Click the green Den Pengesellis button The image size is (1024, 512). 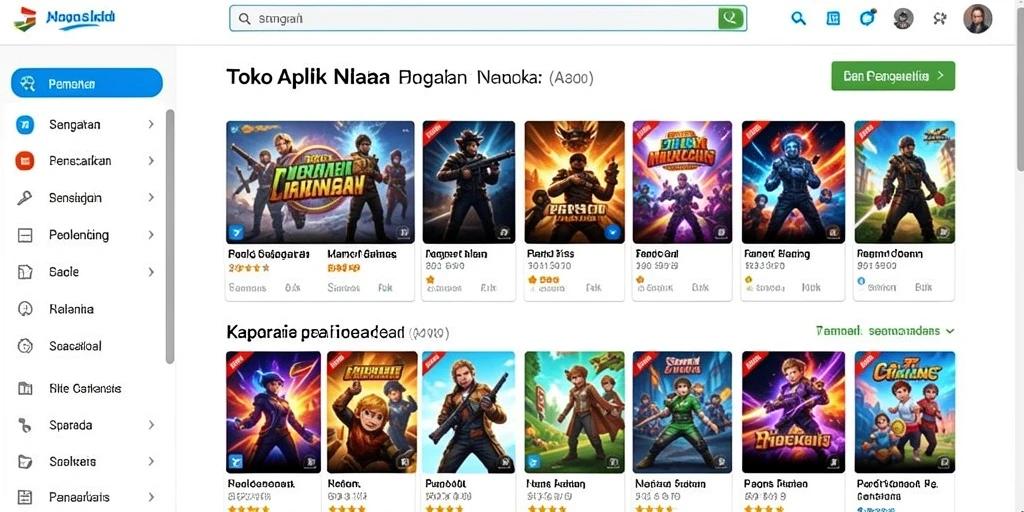893,76
